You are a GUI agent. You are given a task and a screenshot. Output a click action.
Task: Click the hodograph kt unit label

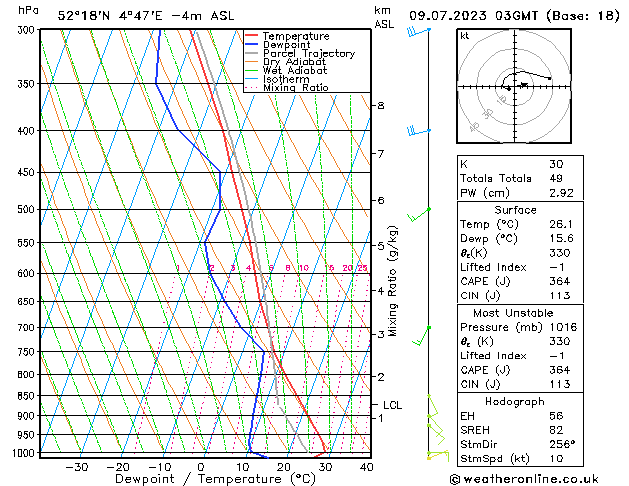coord(464,36)
